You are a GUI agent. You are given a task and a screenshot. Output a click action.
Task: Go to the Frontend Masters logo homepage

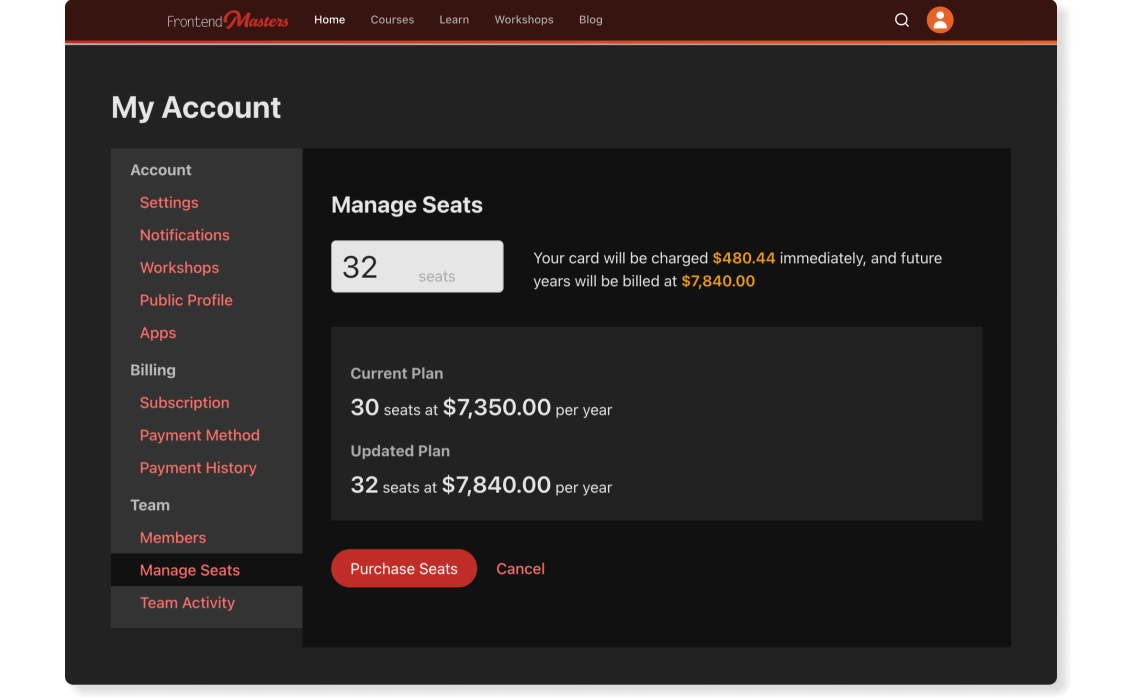point(228,20)
